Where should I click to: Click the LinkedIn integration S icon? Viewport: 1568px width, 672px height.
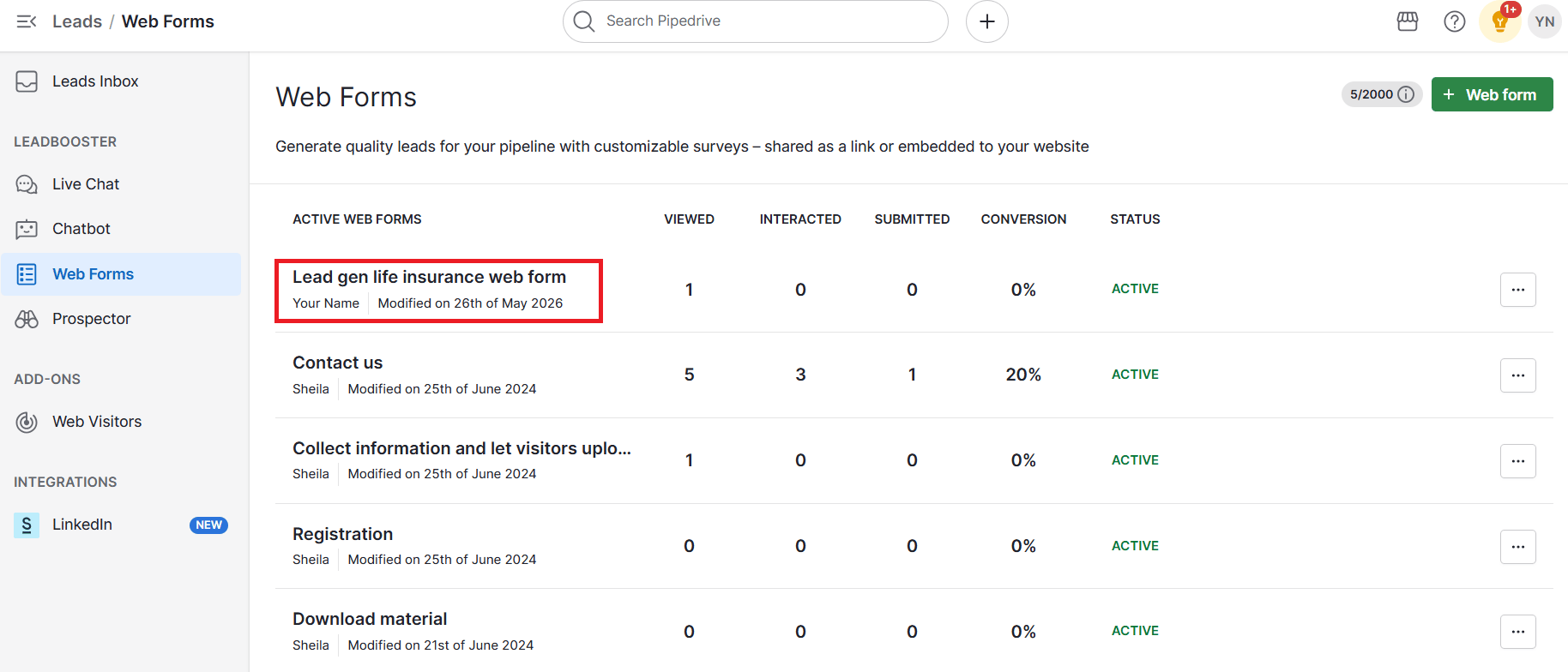[27, 525]
